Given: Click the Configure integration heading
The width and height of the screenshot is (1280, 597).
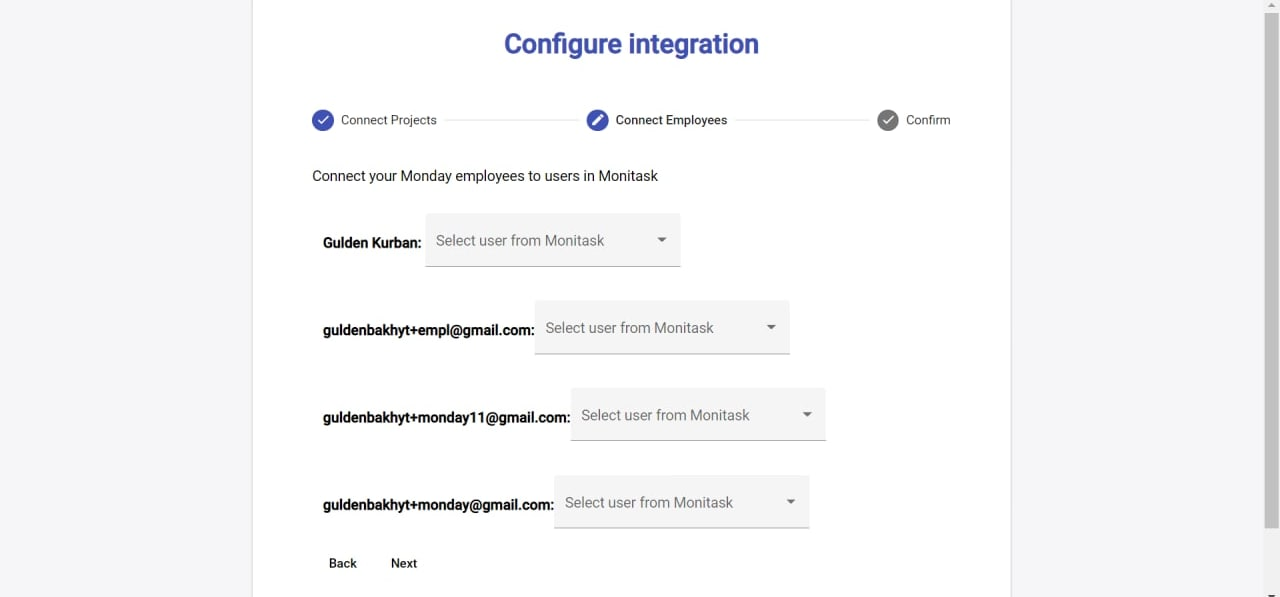Looking at the screenshot, I should (631, 44).
